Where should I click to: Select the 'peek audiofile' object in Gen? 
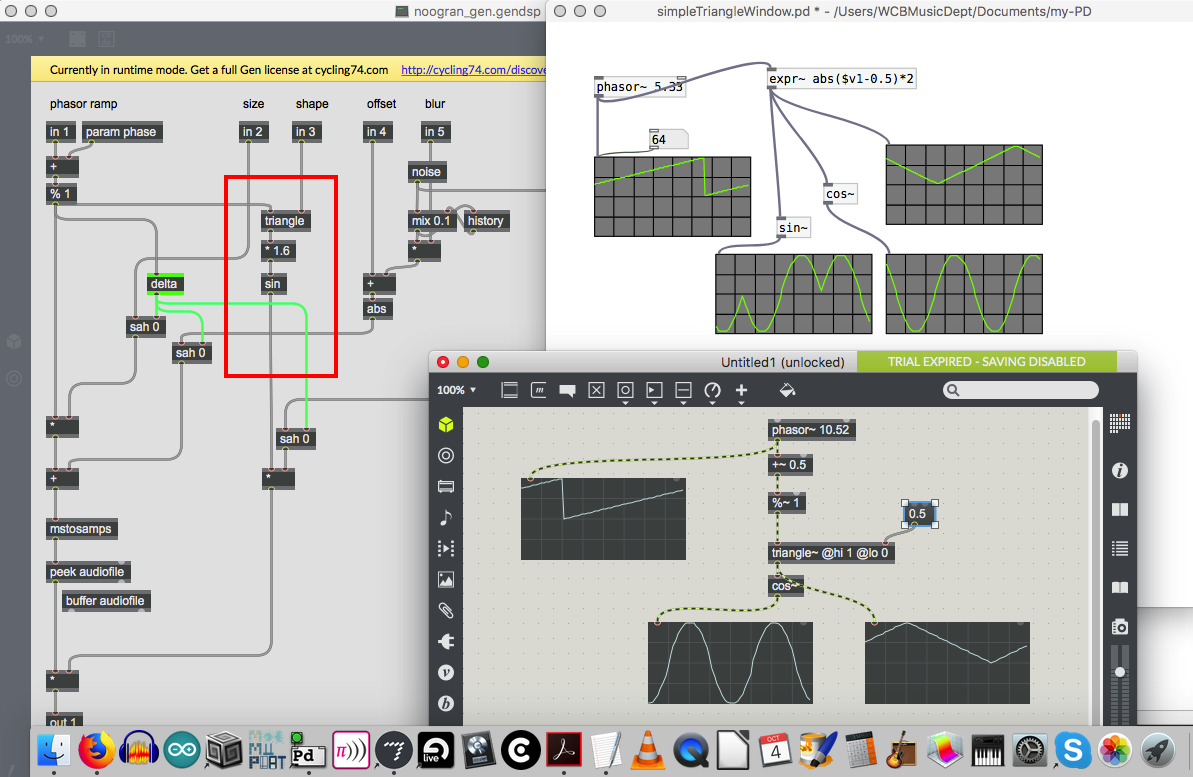[x=87, y=572]
